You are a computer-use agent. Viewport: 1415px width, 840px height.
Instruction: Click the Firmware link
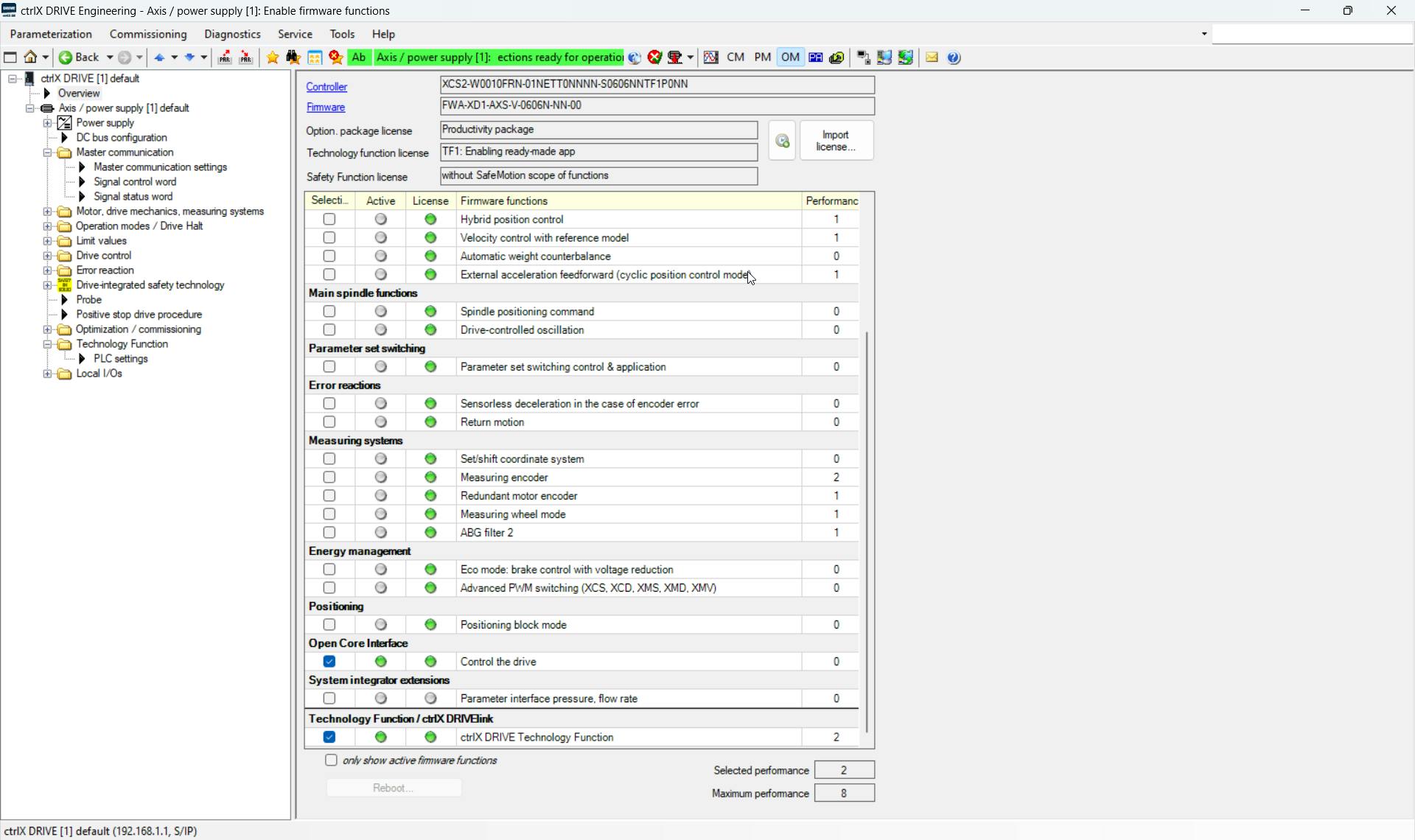click(x=326, y=108)
